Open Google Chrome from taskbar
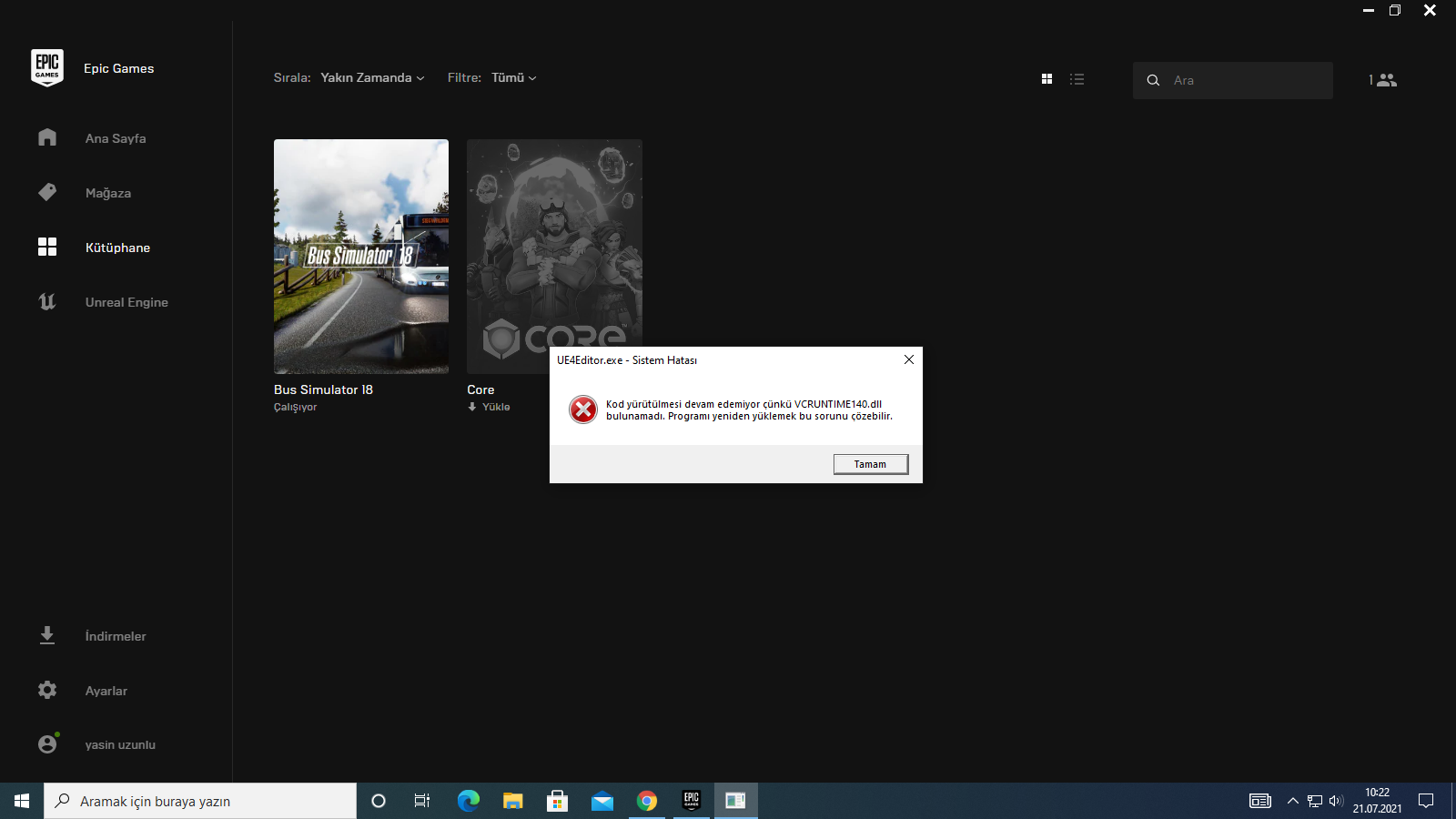Viewport: 1456px width, 819px height. coord(647,801)
